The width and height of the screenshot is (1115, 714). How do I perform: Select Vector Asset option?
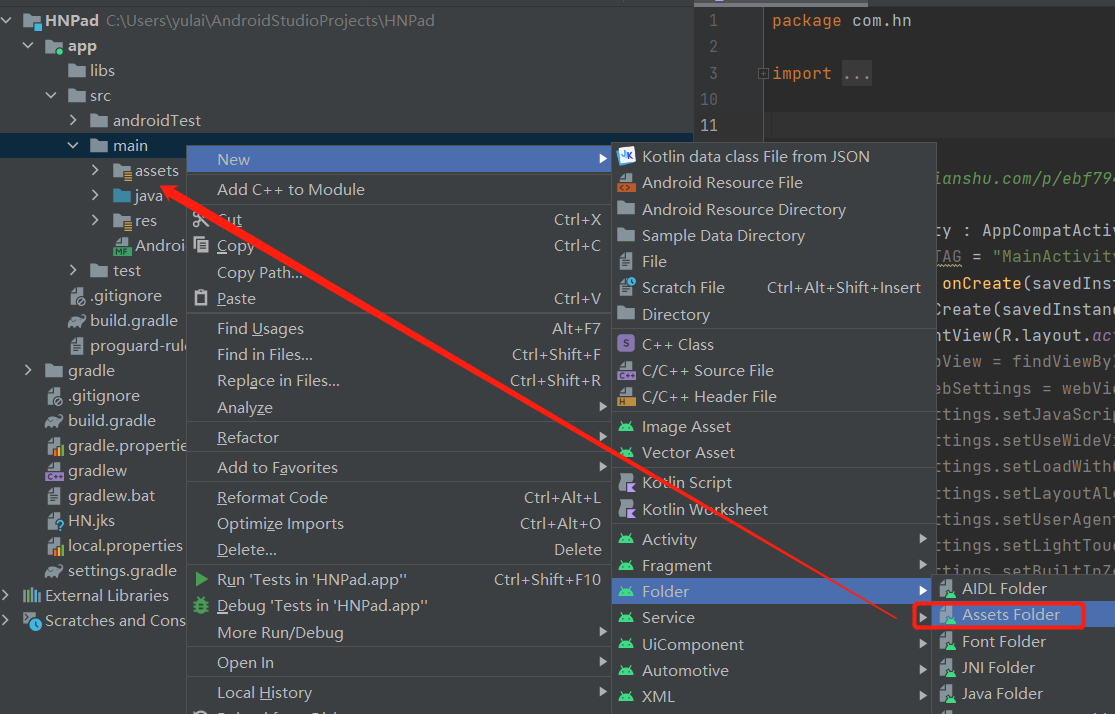click(x=774, y=452)
